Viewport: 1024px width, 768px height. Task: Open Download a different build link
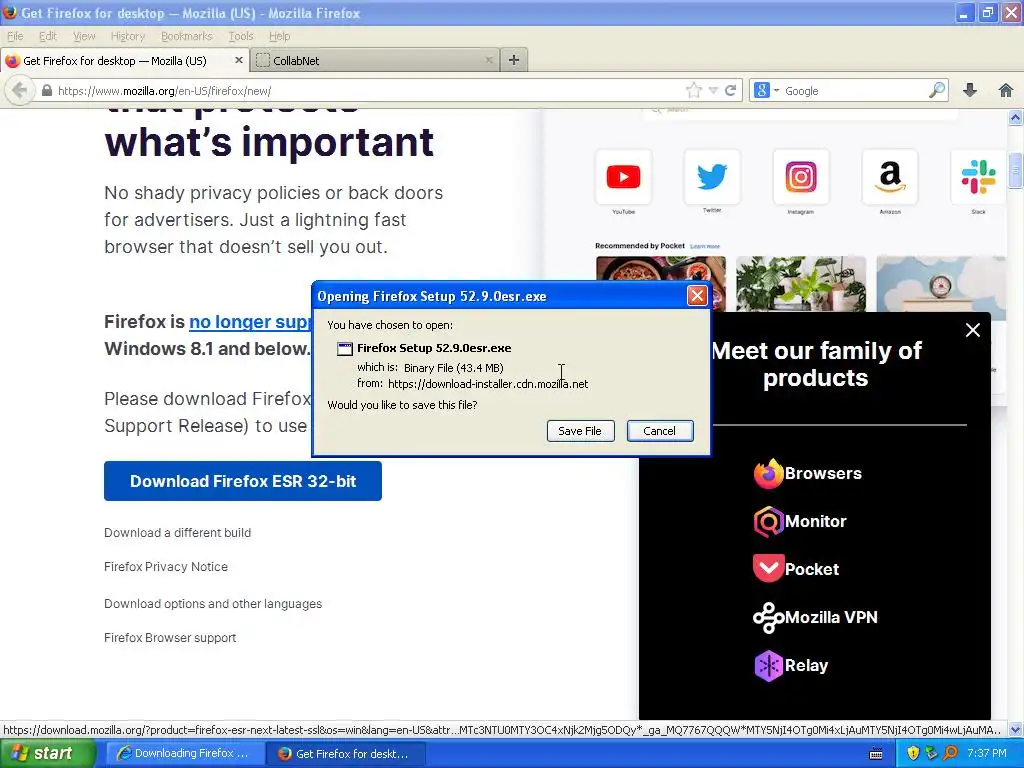tap(178, 532)
